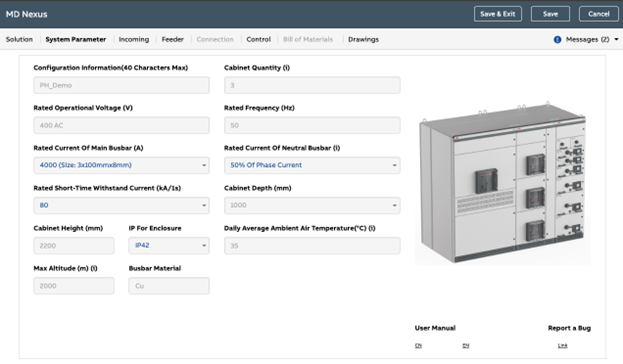Screen dimensions: 623x364
Task: Click the Messages (2) label
Action: (x=587, y=39)
